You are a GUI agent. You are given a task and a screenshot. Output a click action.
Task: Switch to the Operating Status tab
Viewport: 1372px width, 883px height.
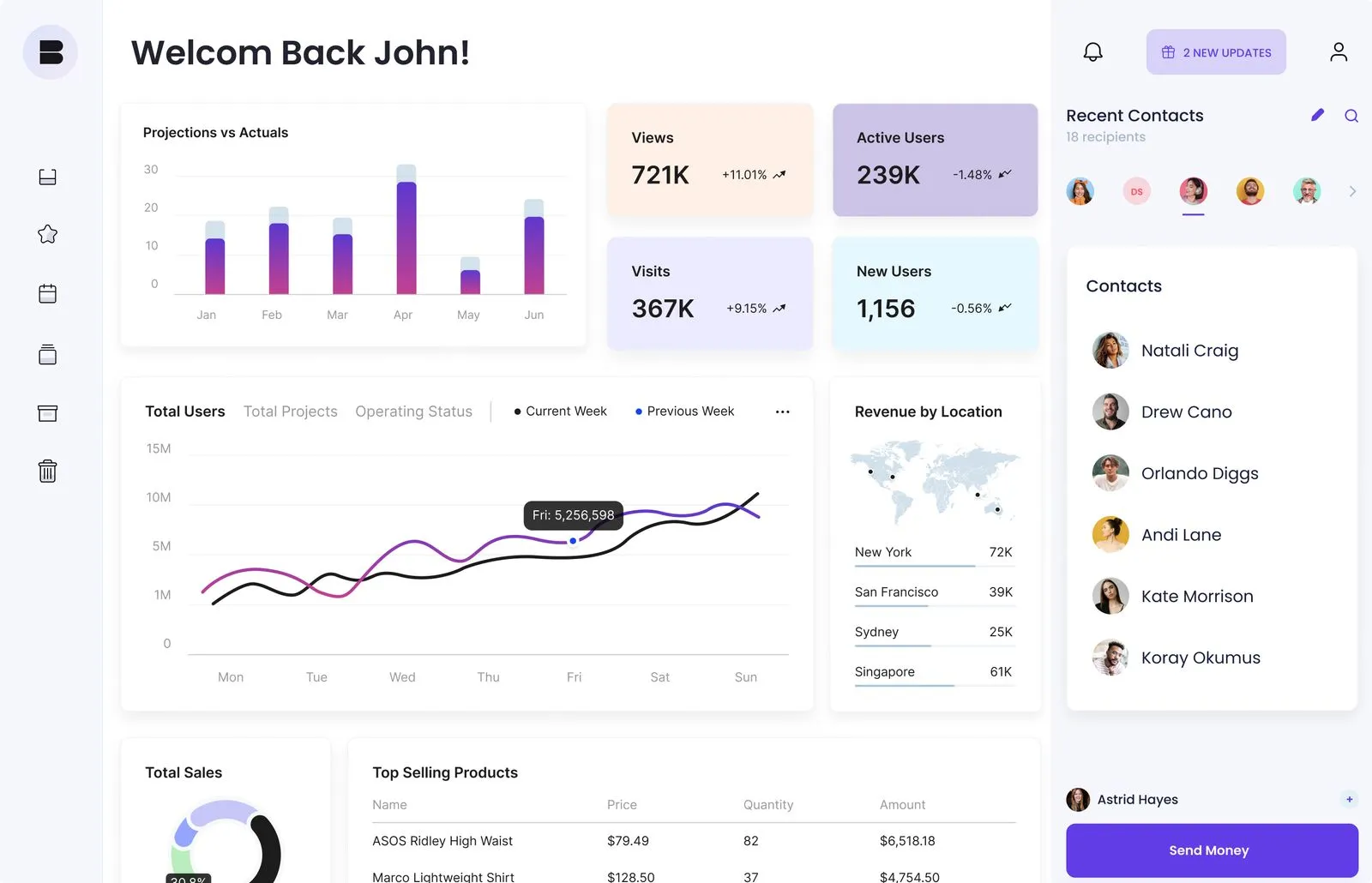(x=414, y=411)
